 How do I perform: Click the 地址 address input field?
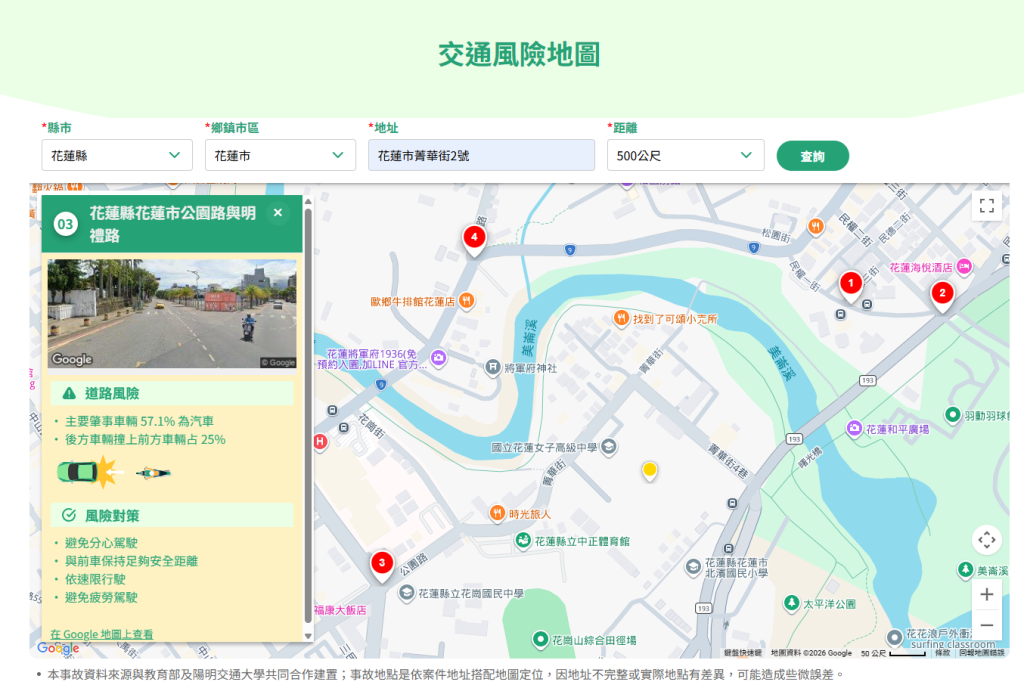click(481, 155)
